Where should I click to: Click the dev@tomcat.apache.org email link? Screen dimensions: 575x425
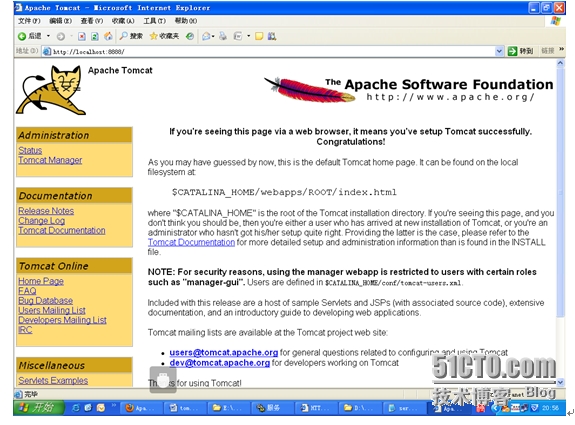click(220, 363)
